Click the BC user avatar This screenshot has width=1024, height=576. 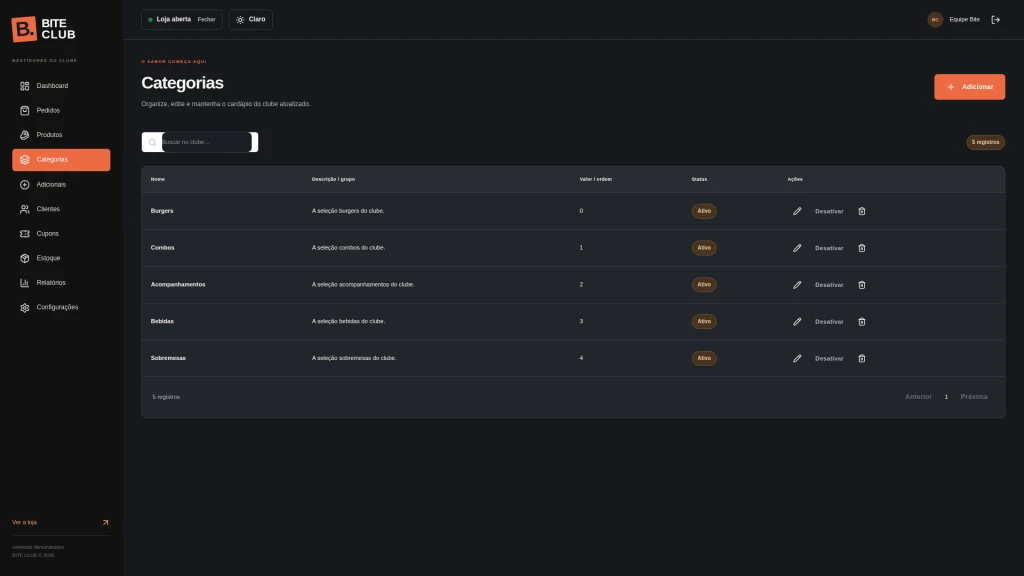point(935,20)
